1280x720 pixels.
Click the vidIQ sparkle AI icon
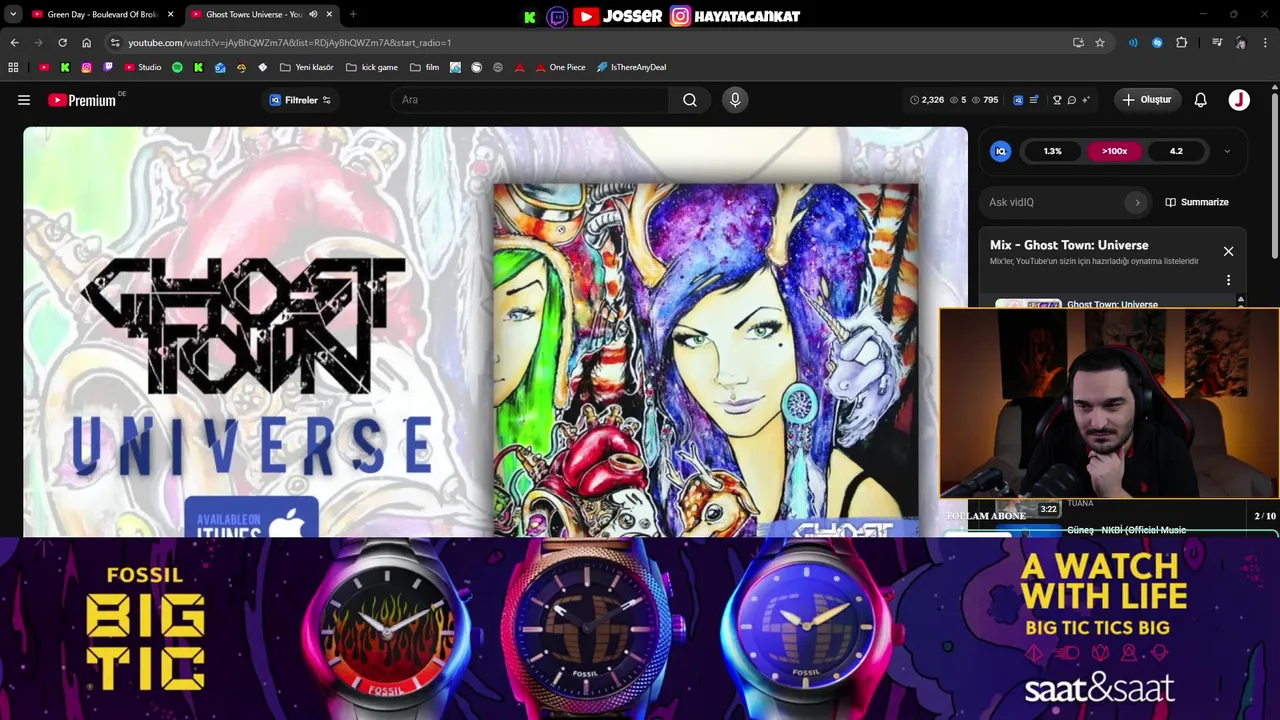tap(1085, 100)
